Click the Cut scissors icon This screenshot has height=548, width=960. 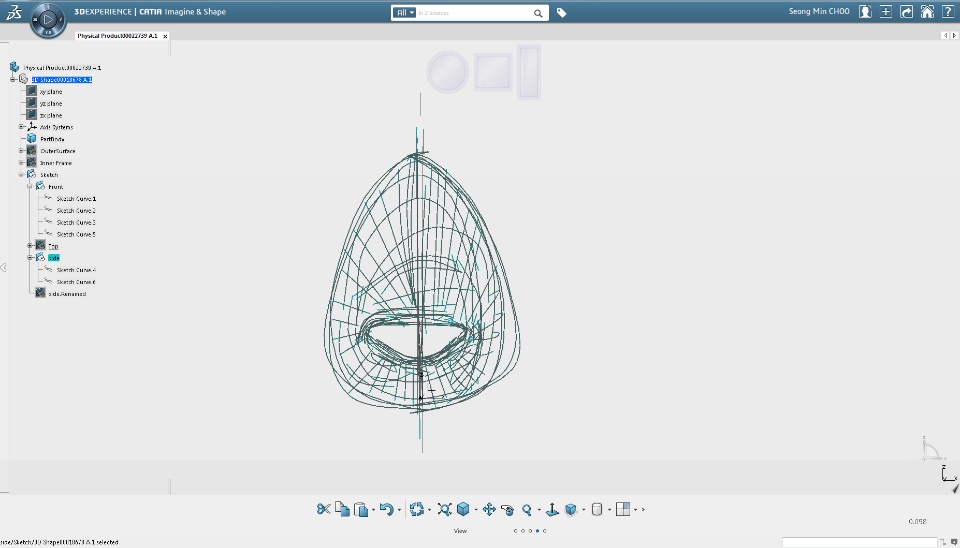pos(323,509)
